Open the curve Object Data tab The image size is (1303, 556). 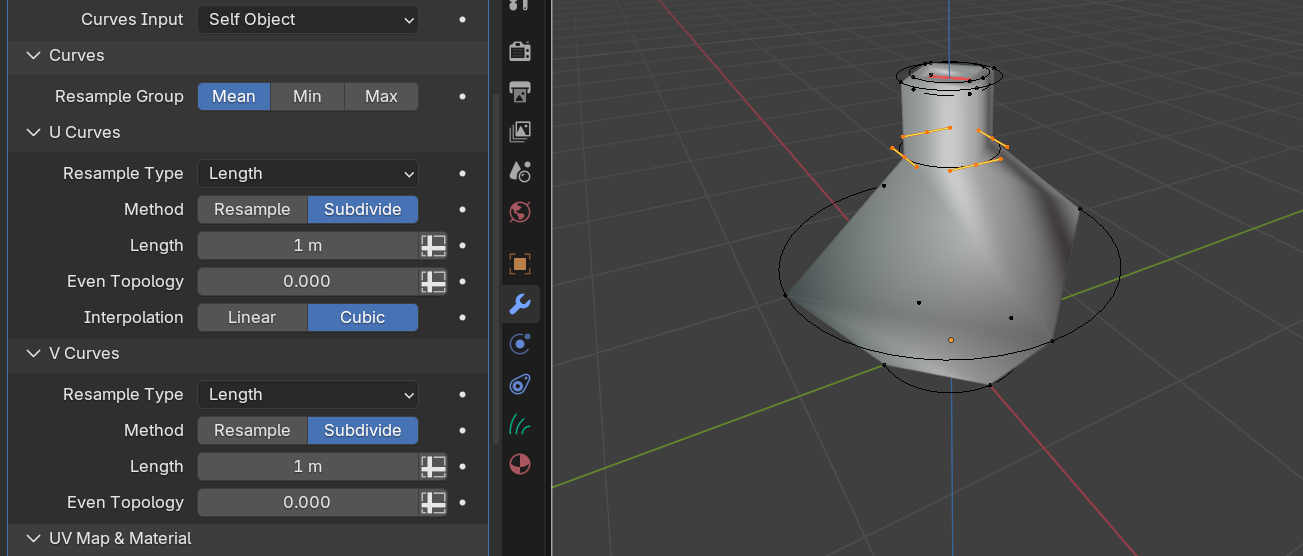[520, 424]
